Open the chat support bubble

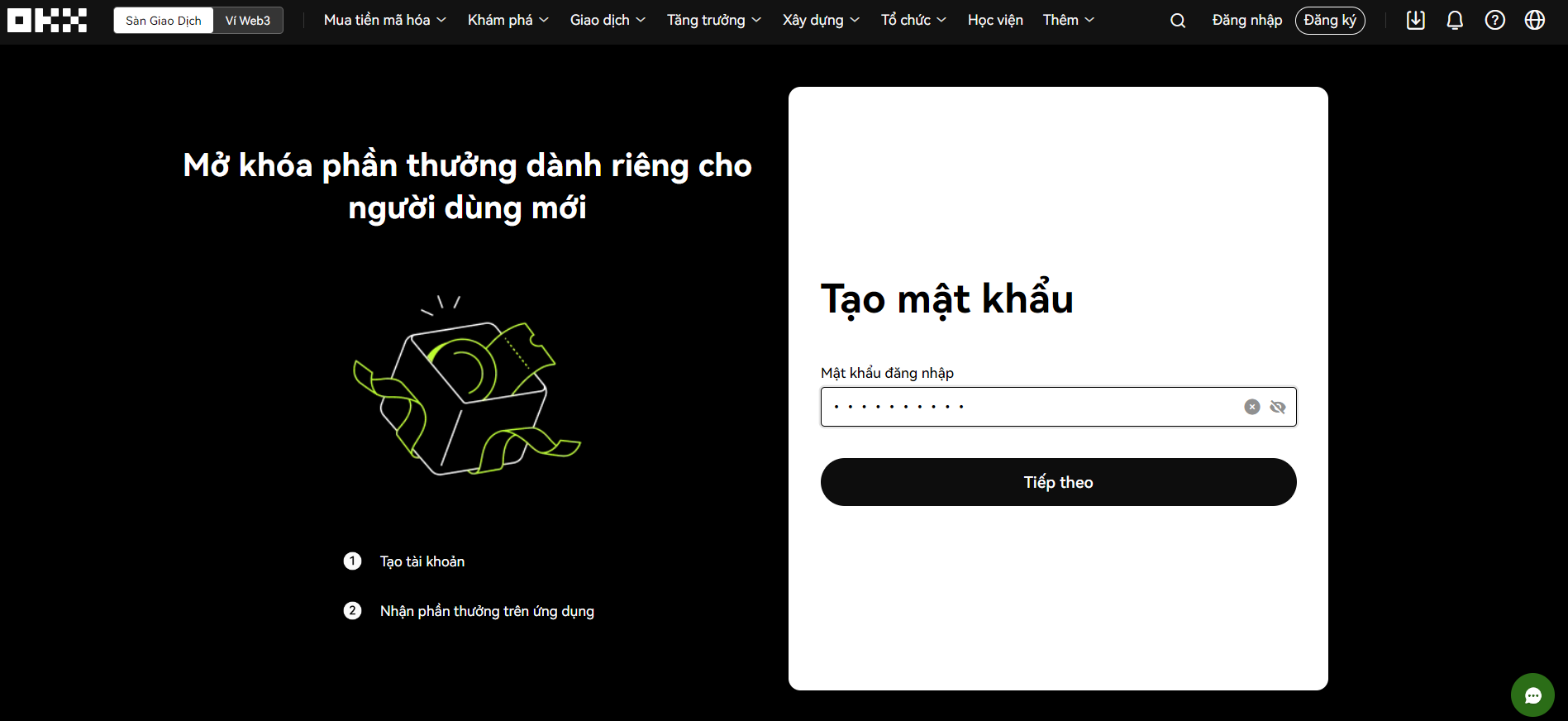pyautogui.click(x=1532, y=695)
